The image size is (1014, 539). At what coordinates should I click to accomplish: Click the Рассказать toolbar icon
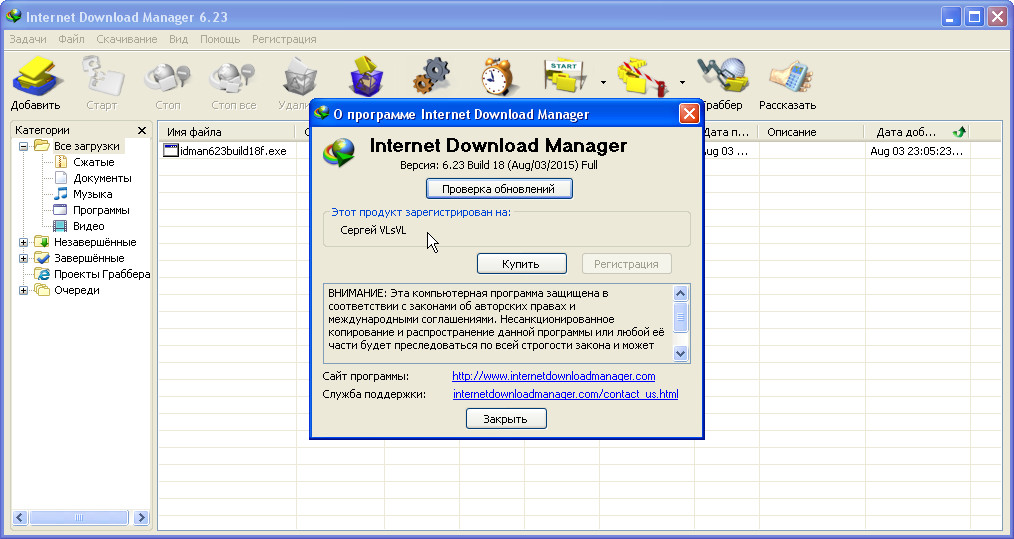pyautogui.click(x=787, y=82)
